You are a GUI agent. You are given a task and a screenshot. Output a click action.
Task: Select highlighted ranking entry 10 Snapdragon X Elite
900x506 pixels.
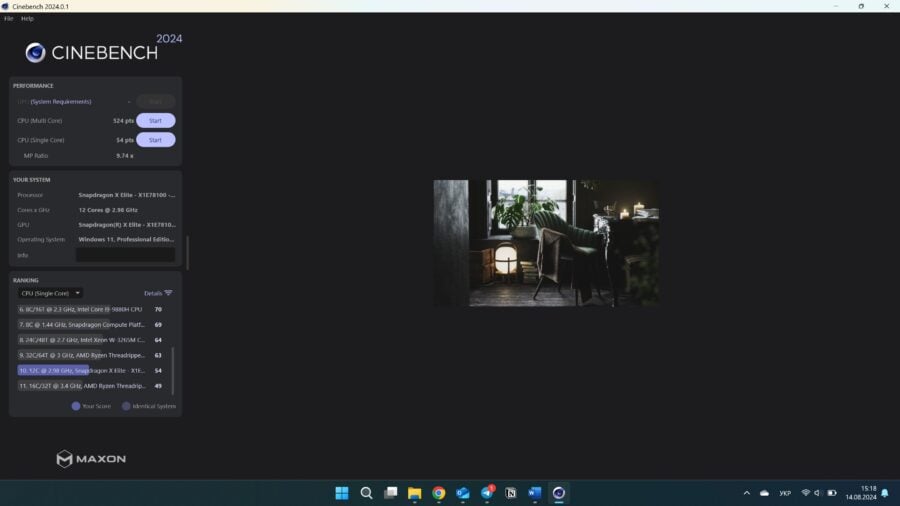pos(90,371)
